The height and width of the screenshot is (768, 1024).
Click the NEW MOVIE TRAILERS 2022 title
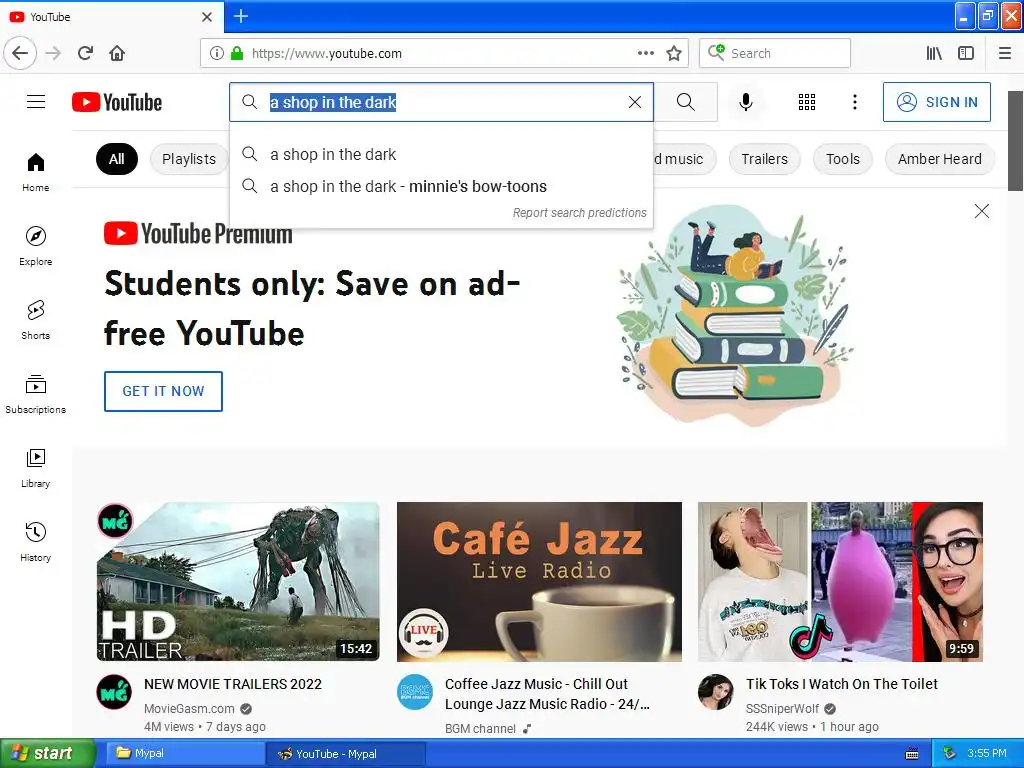pyautogui.click(x=233, y=684)
